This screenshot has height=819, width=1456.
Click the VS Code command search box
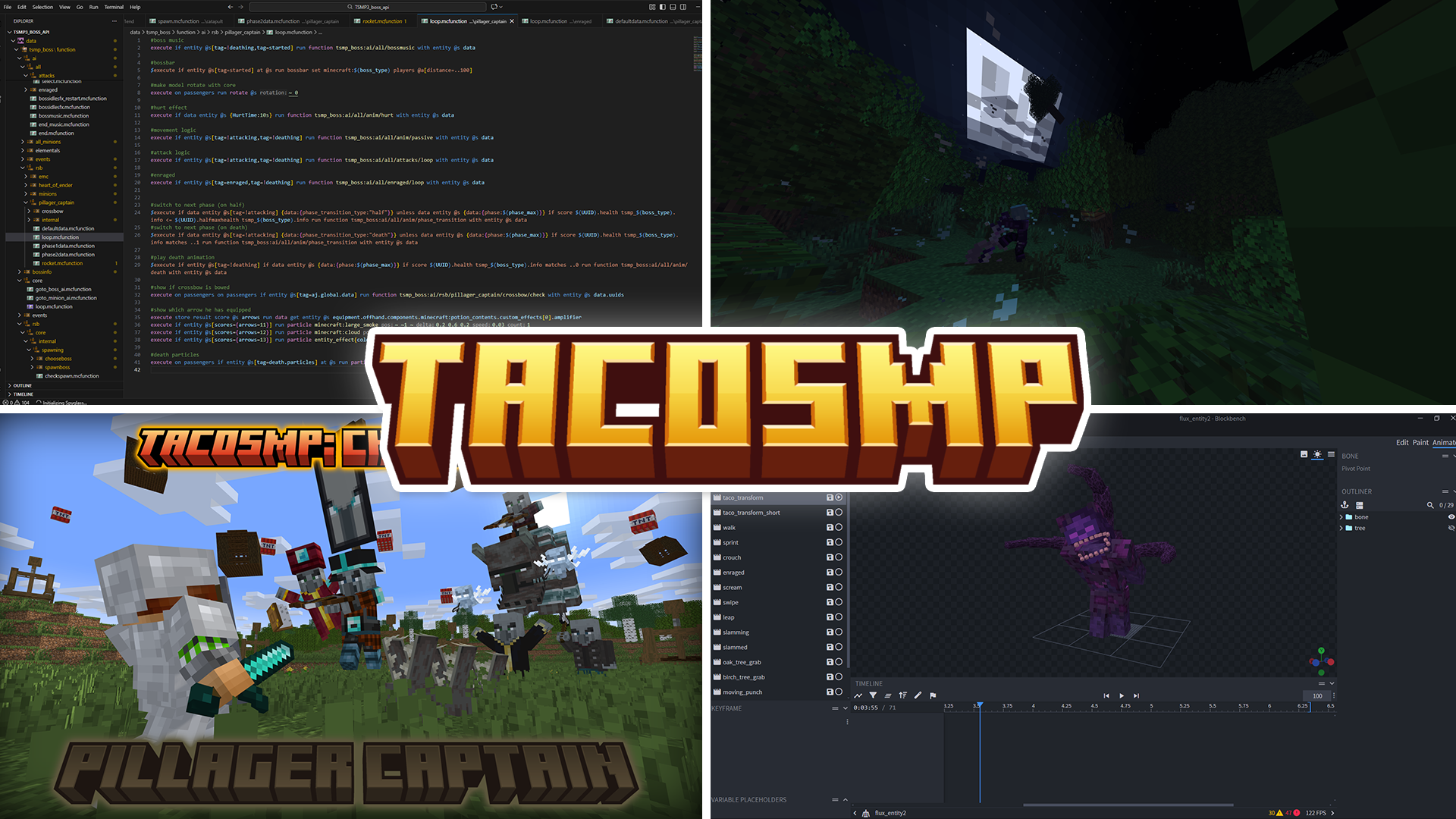click(x=368, y=7)
